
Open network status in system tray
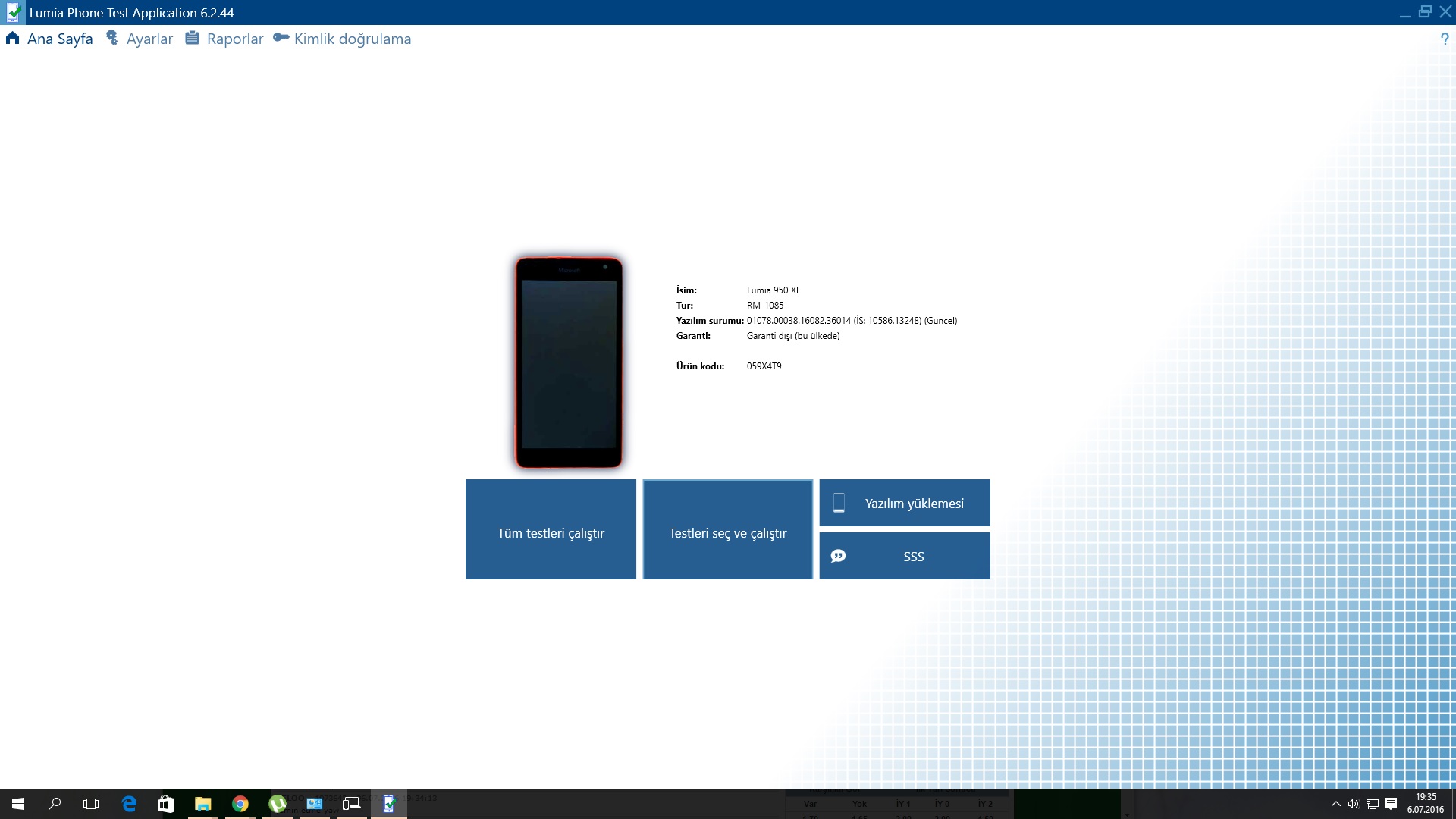coord(1373,804)
